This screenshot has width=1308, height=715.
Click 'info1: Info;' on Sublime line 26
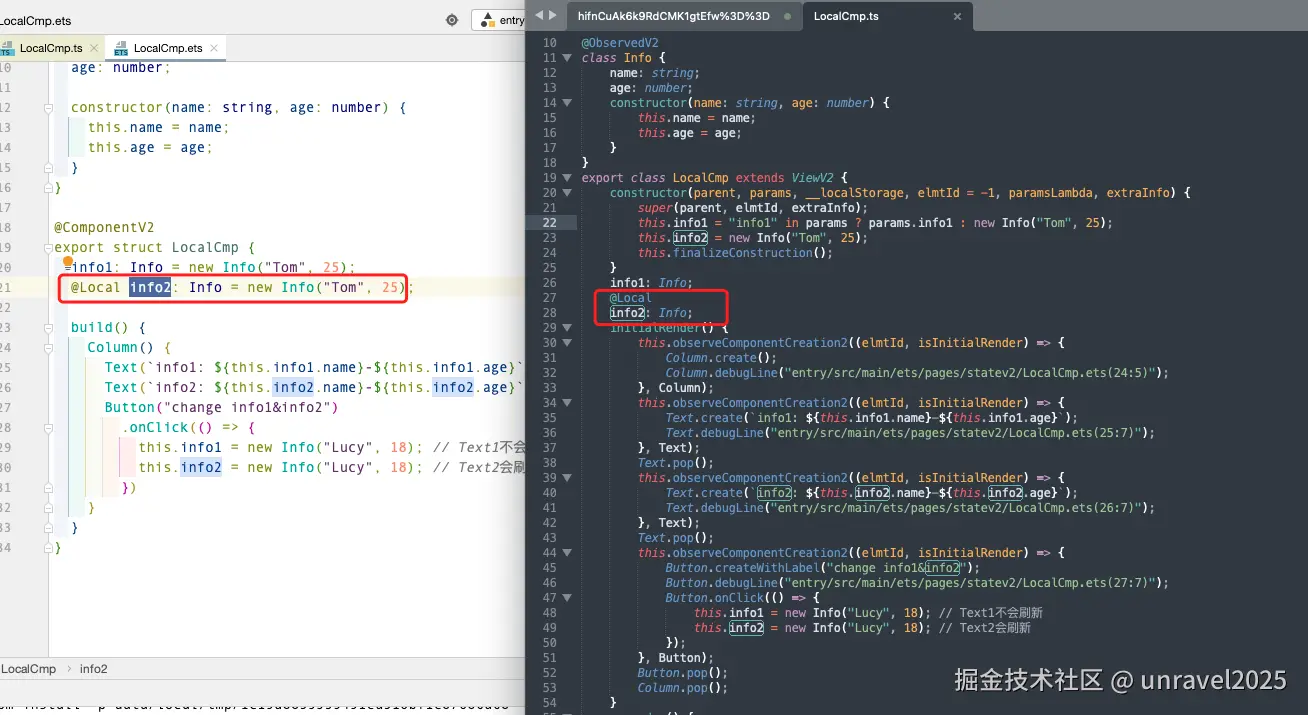652,283
